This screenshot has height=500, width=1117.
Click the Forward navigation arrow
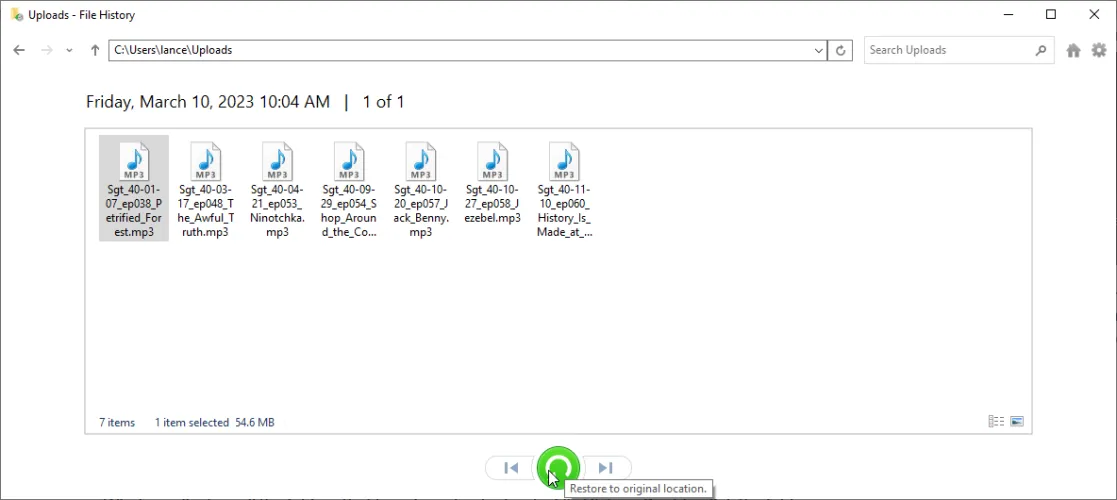pyautogui.click(x=46, y=50)
